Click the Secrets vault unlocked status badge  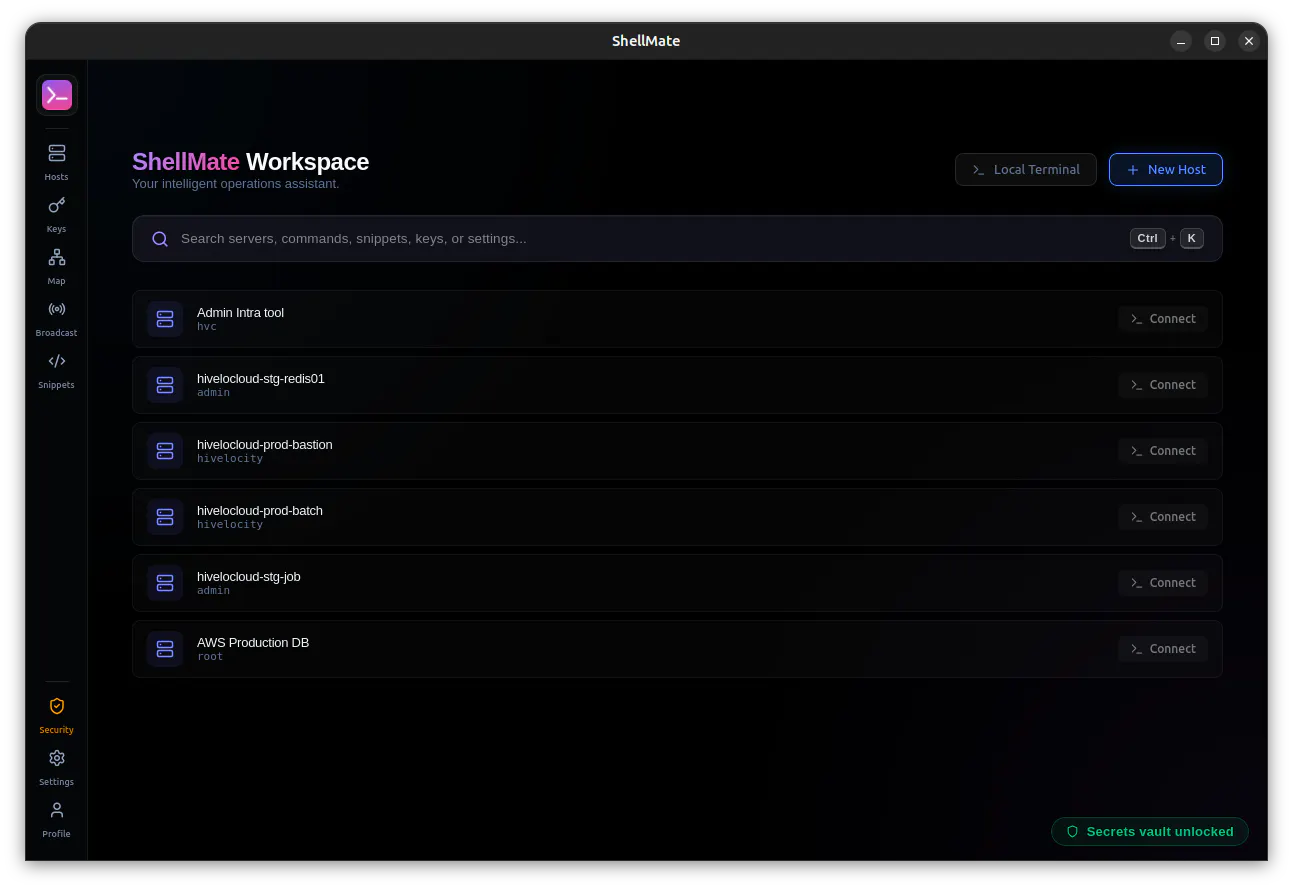pyautogui.click(x=1150, y=832)
